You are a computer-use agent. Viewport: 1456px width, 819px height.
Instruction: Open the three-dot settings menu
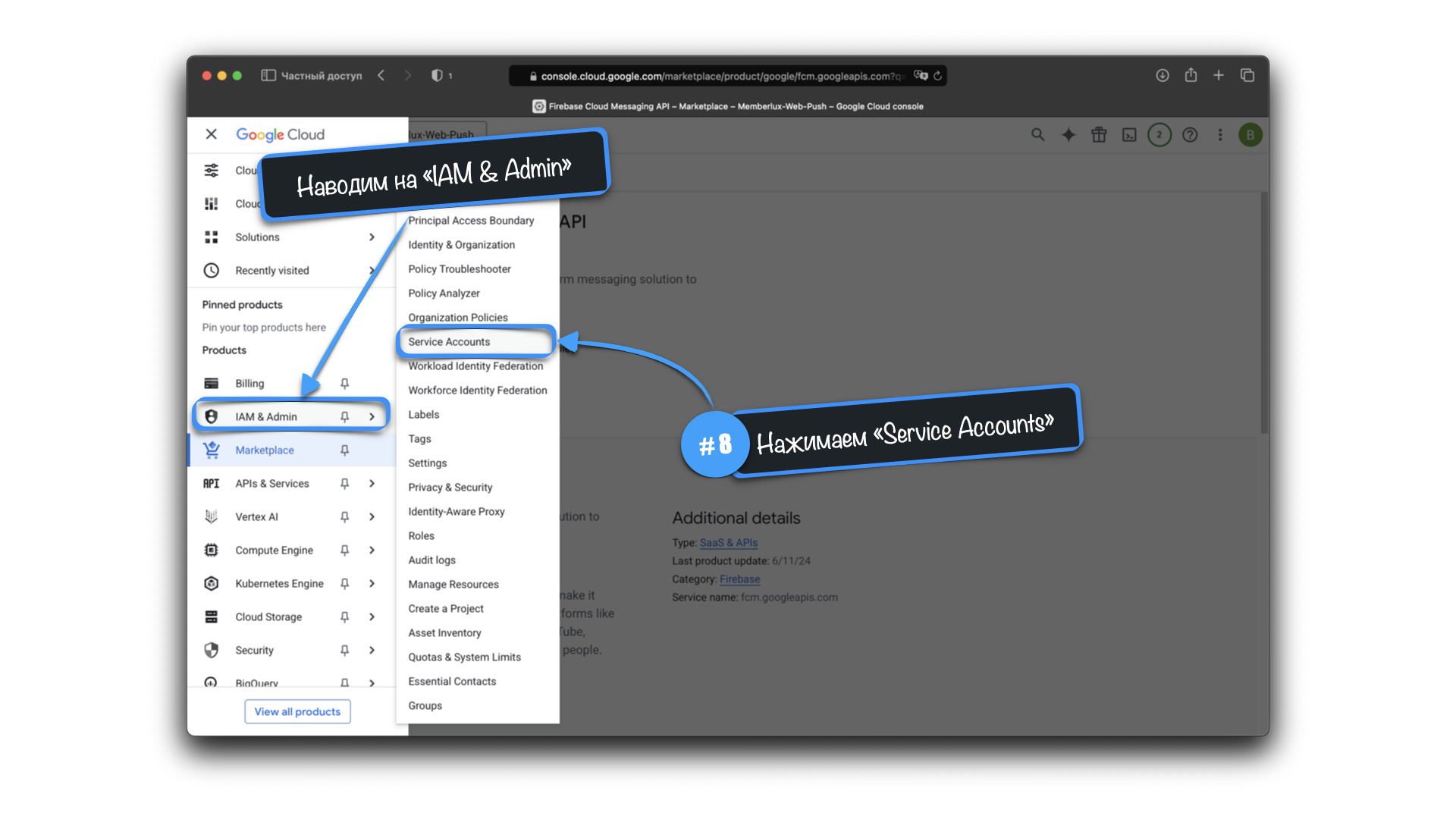pos(1220,135)
